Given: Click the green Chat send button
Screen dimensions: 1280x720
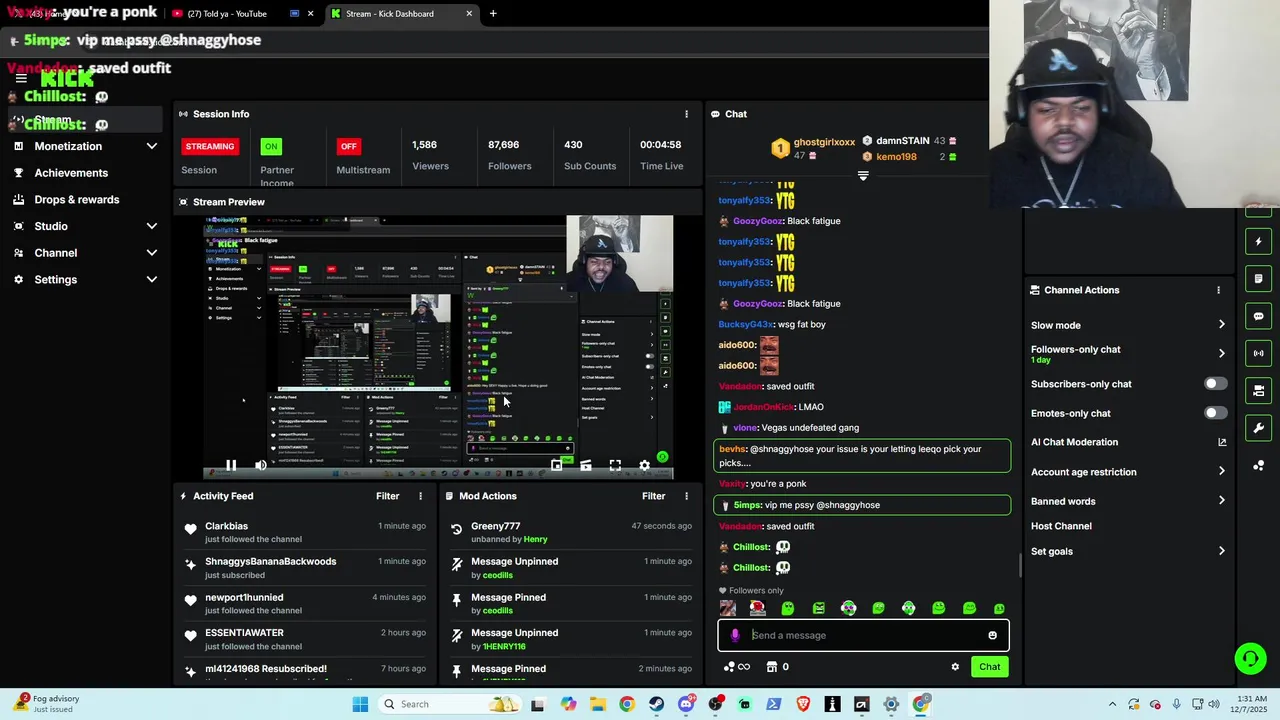Looking at the screenshot, I should (989, 667).
